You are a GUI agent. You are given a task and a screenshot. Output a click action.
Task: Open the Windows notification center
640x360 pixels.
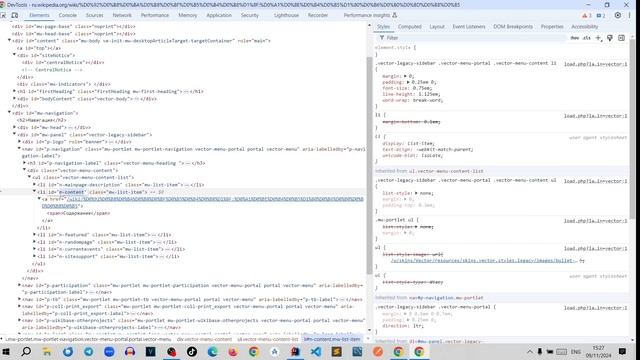(x=622, y=351)
